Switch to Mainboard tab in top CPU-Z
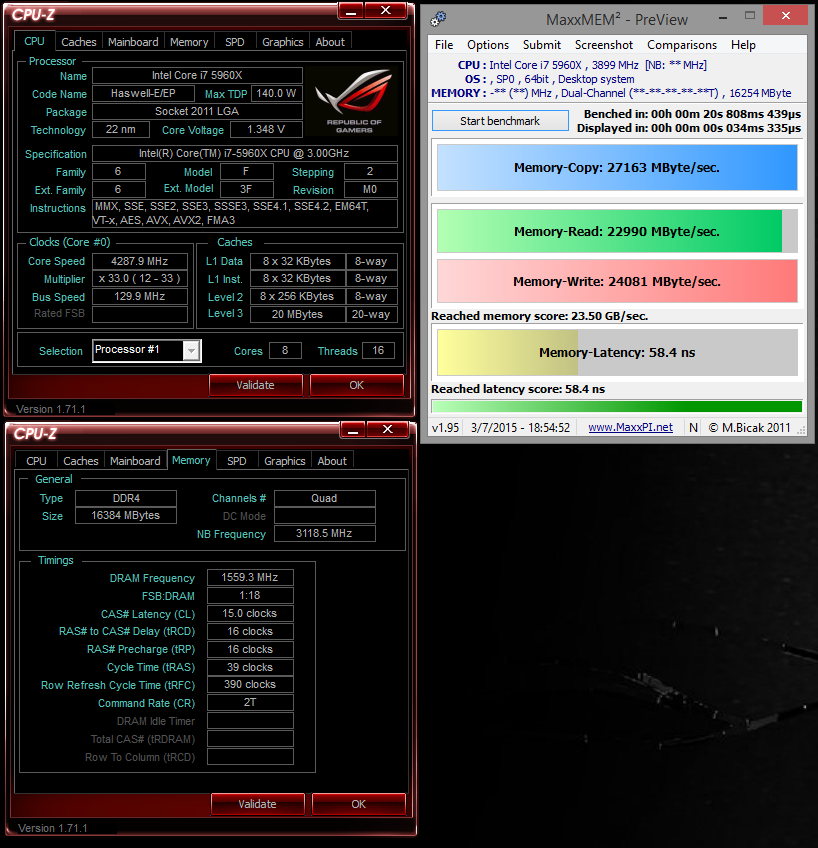 [133, 42]
